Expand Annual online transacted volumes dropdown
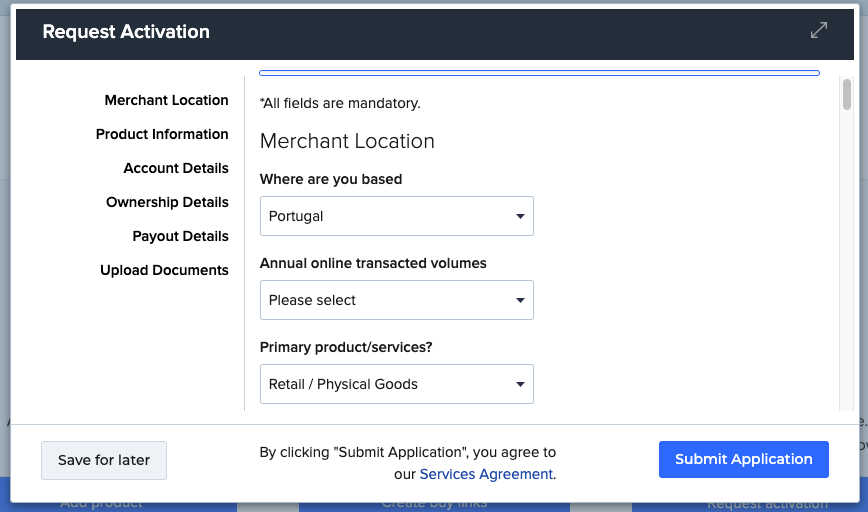868x512 pixels. click(396, 300)
